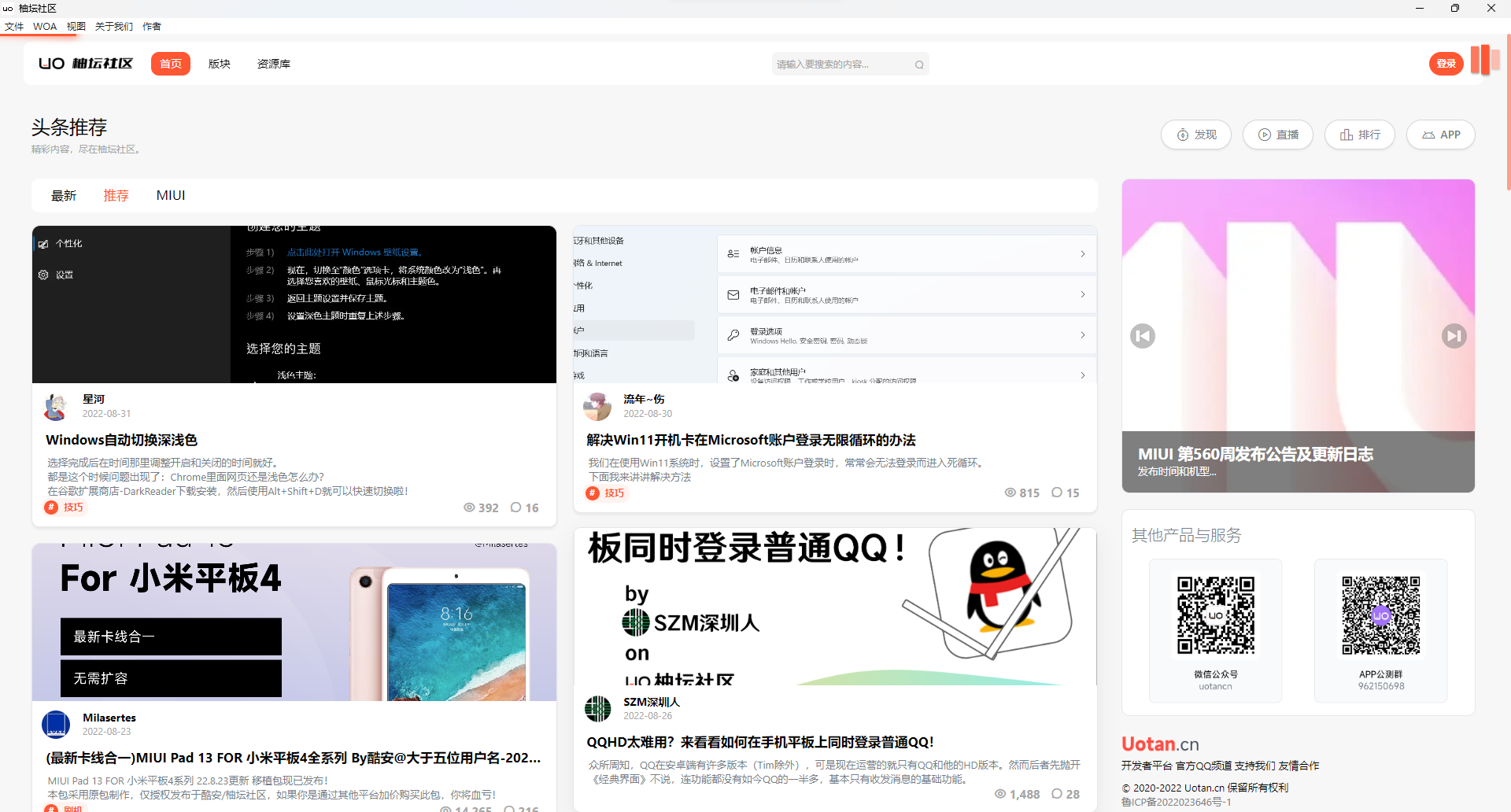
Task: Open the QQ penguin article thumbnail
Action: (x=835, y=607)
